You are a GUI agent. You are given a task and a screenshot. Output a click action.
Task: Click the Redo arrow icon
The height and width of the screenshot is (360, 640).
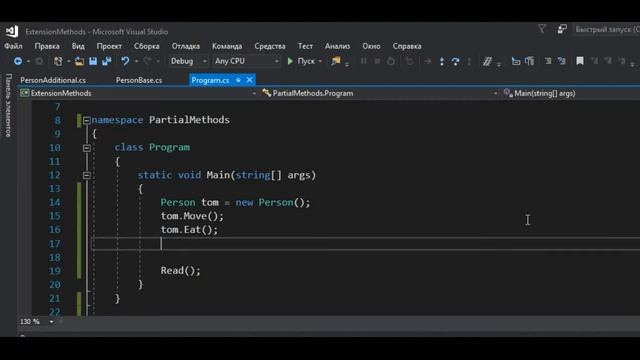pos(147,61)
